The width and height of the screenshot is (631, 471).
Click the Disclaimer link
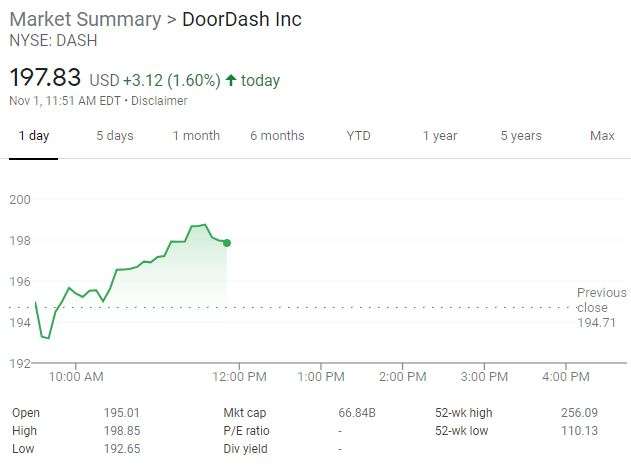tap(159, 101)
